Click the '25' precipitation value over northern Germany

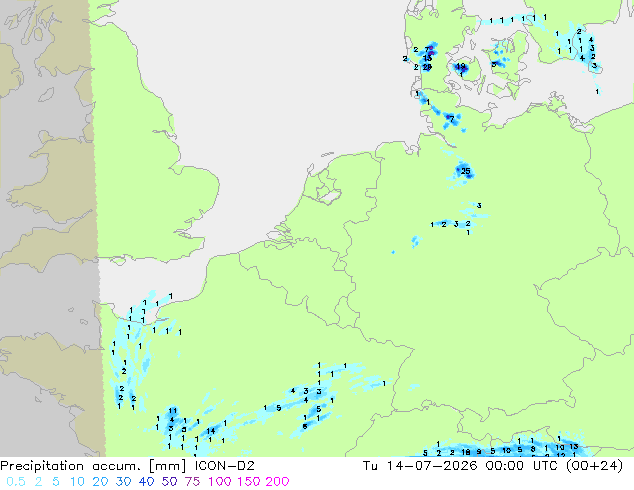(466, 171)
